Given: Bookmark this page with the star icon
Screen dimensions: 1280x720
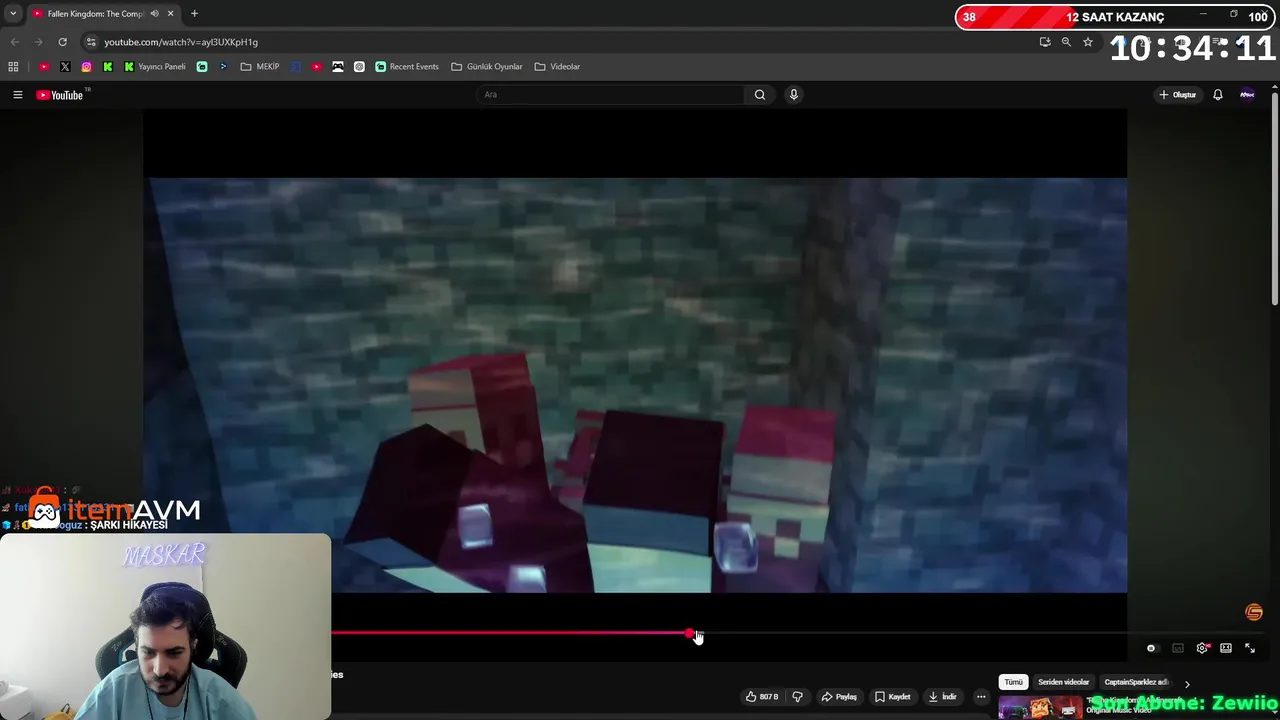Looking at the screenshot, I should [x=1088, y=42].
